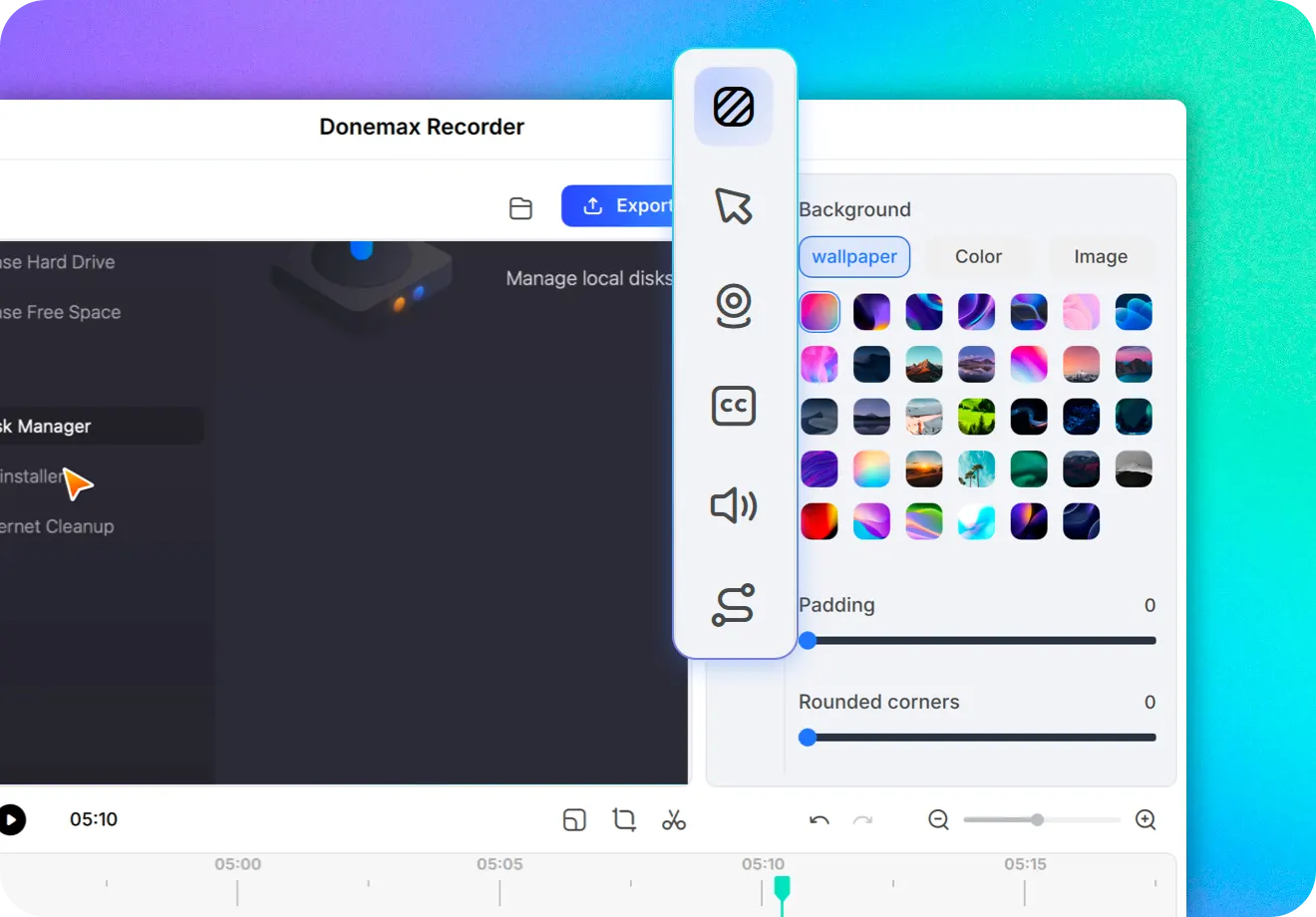Choose the orange sunset horizon wallpaper
The width and height of the screenshot is (1316, 917).
point(924,468)
